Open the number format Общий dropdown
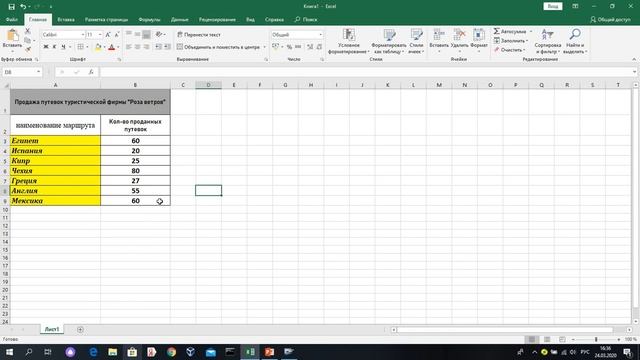 (x=320, y=35)
